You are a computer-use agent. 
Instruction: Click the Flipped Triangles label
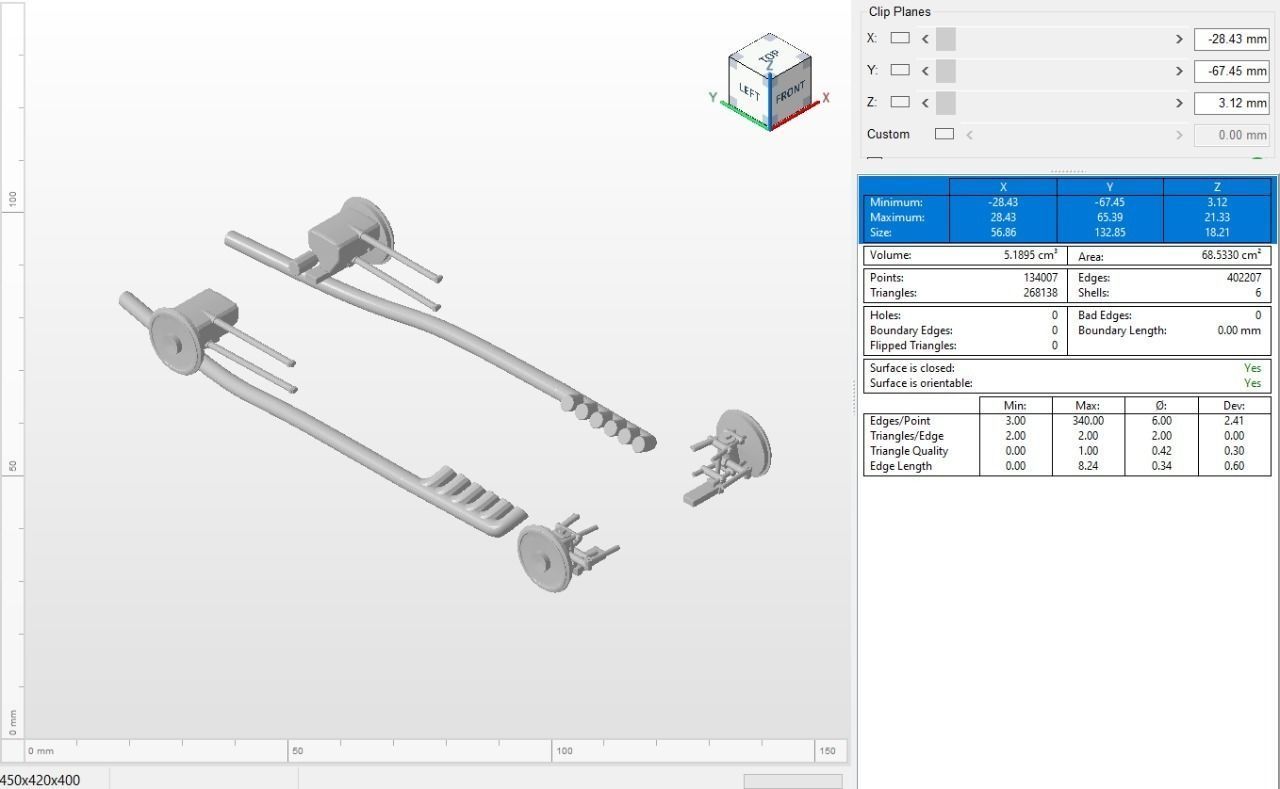(913, 345)
